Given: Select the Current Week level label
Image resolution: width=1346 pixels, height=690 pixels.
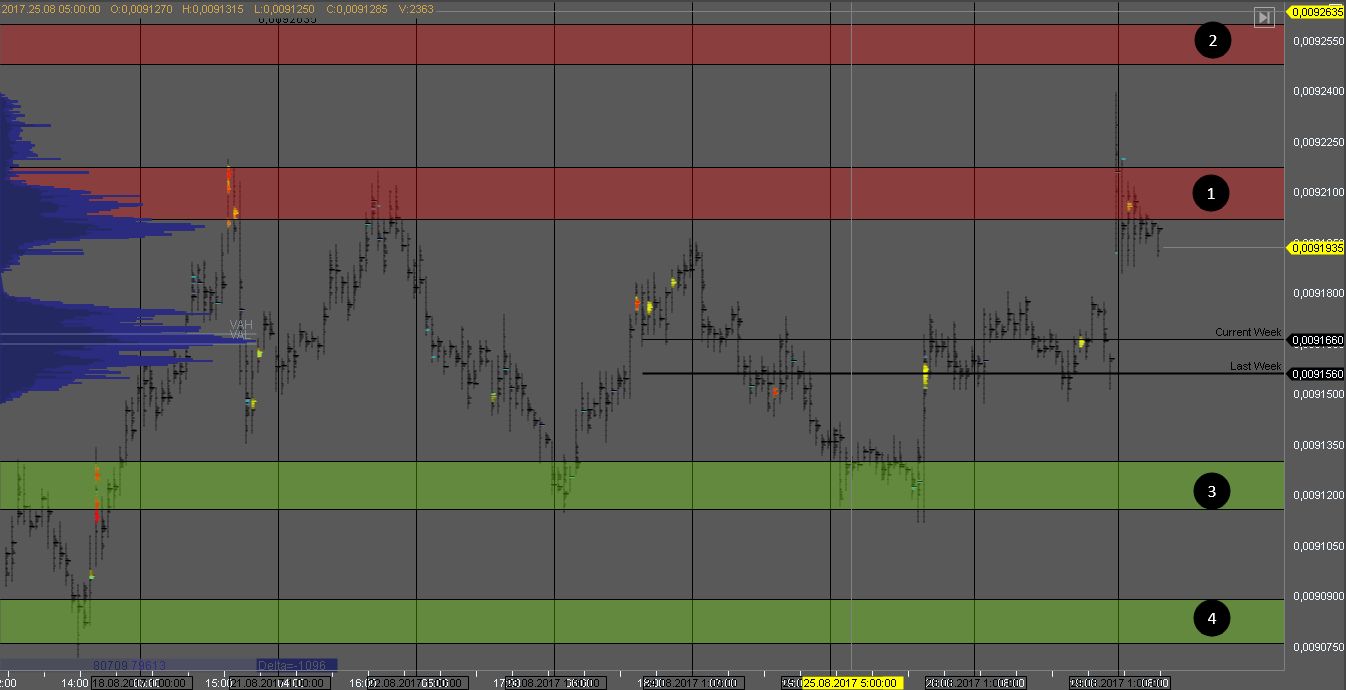Looking at the screenshot, I should pos(1247,332).
